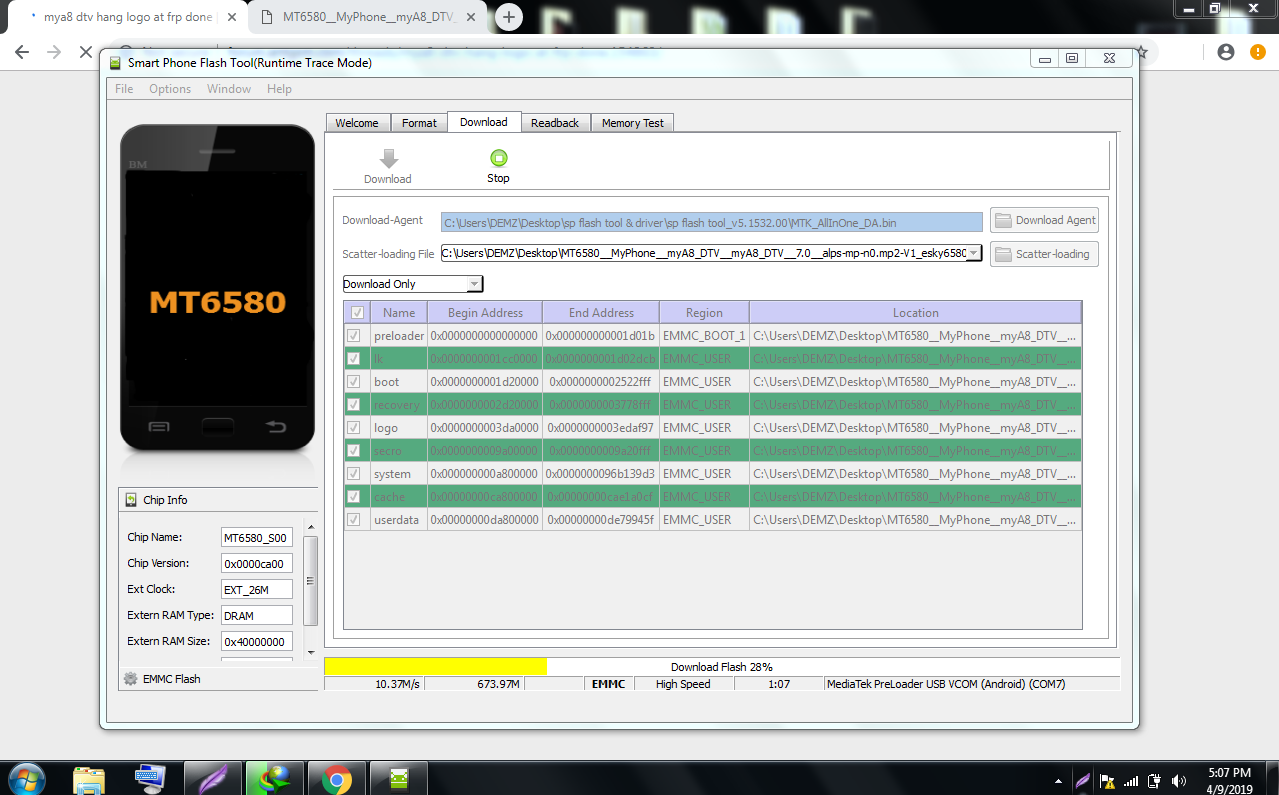Toggle the secro partition checkbox
The width and height of the screenshot is (1279, 795).
(353, 451)
